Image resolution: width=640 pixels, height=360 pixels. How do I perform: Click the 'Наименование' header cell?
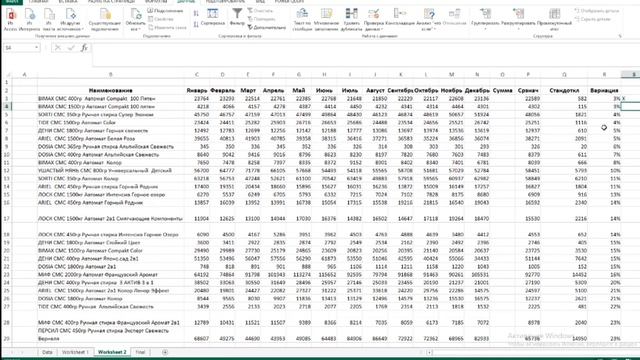pos(111,90)
